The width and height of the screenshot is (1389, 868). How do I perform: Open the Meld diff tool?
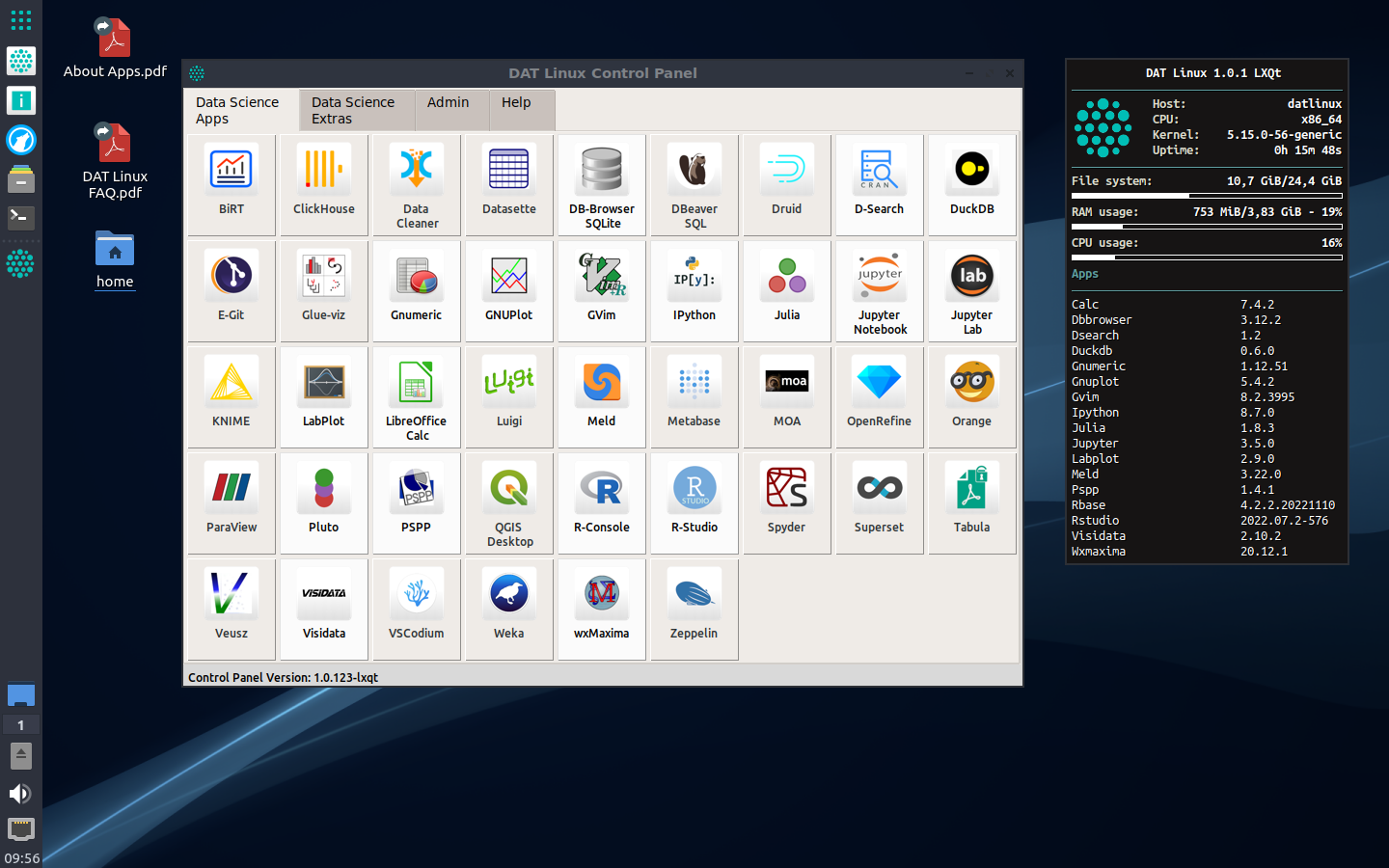click(x=602, y=397)
